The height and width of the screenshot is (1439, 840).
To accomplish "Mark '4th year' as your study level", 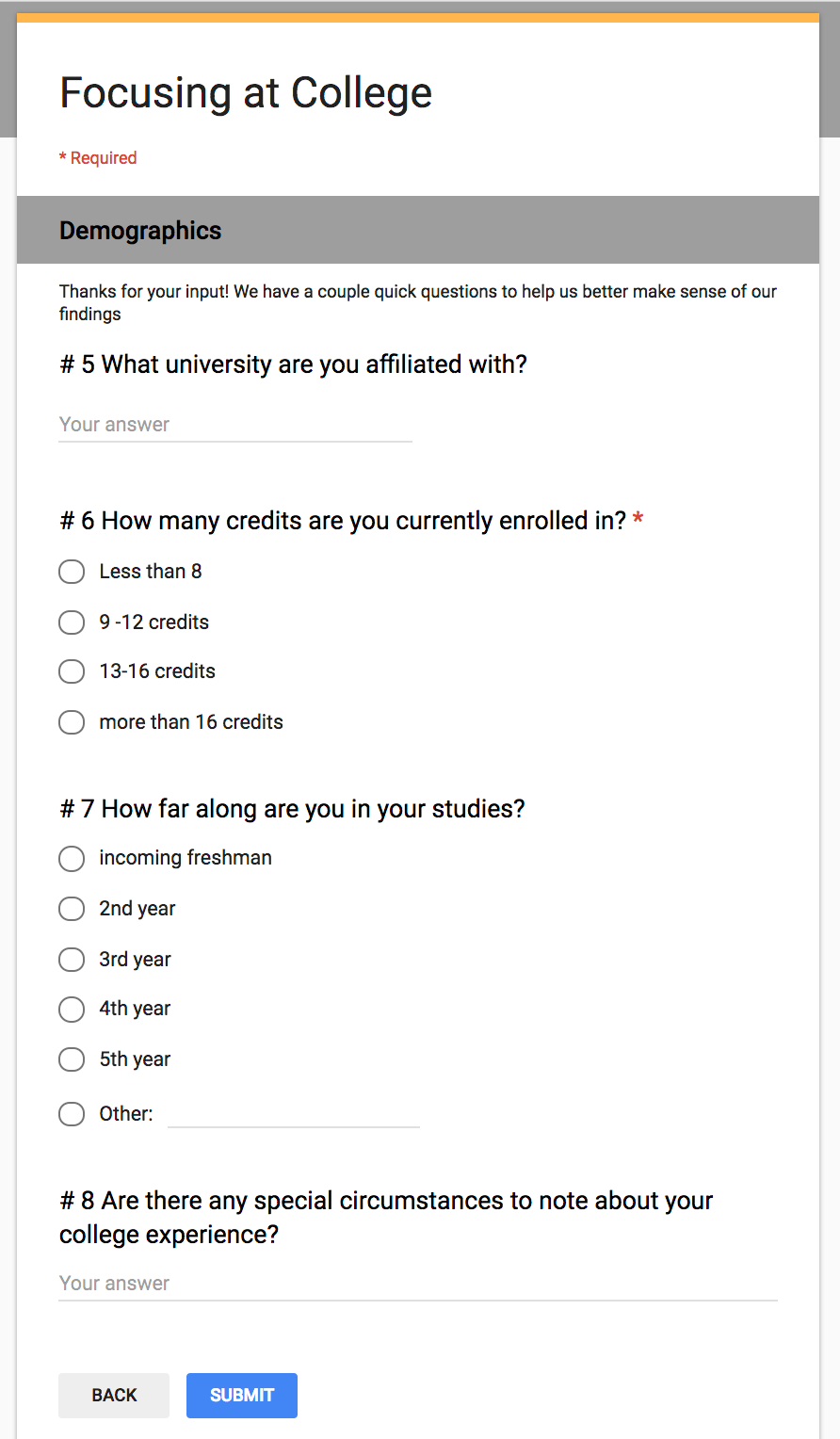I will coord(72,1009).
